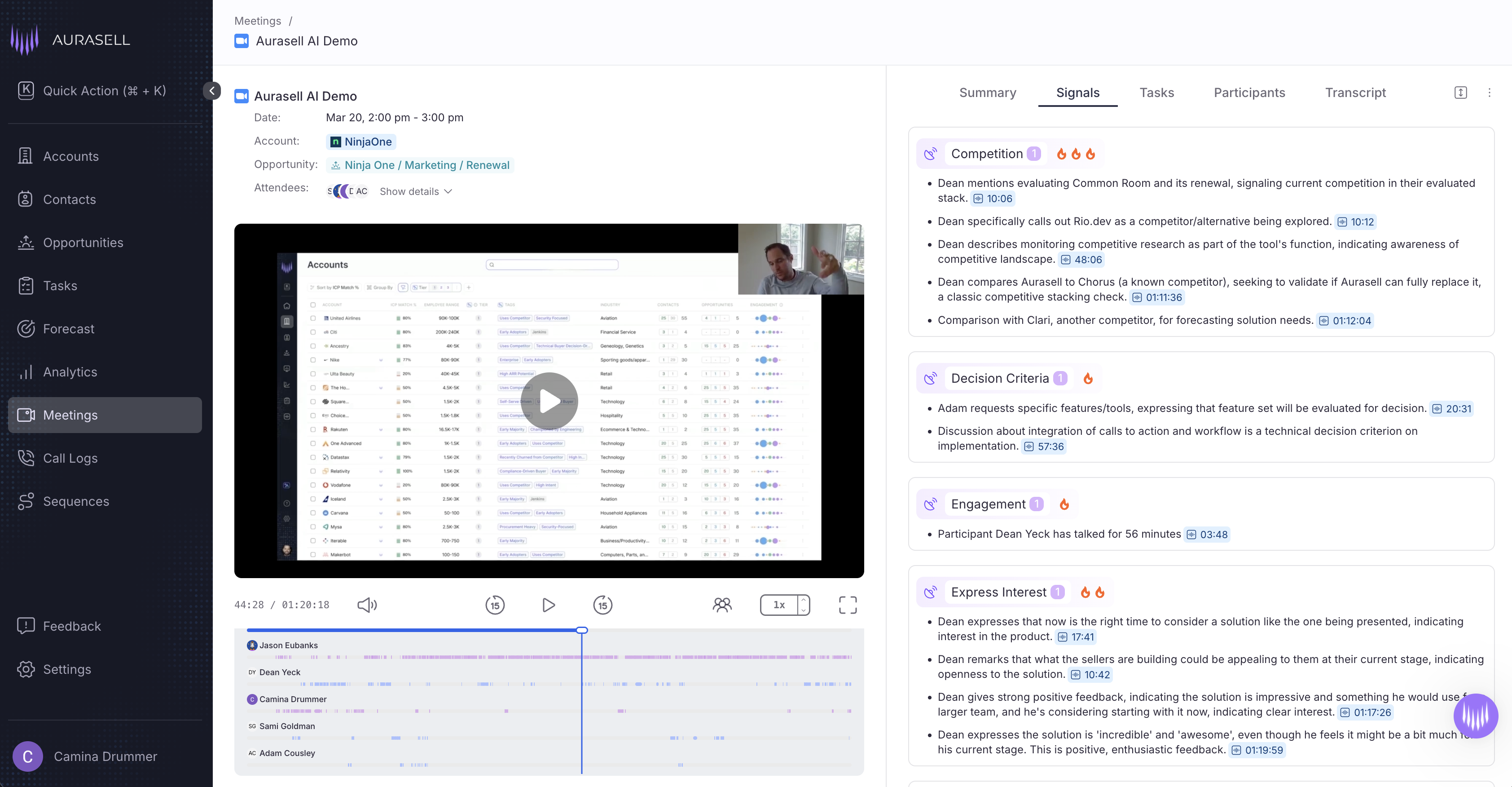
Task: Click the blue playhead on the progress bar
Action: (x=582, y=630)
